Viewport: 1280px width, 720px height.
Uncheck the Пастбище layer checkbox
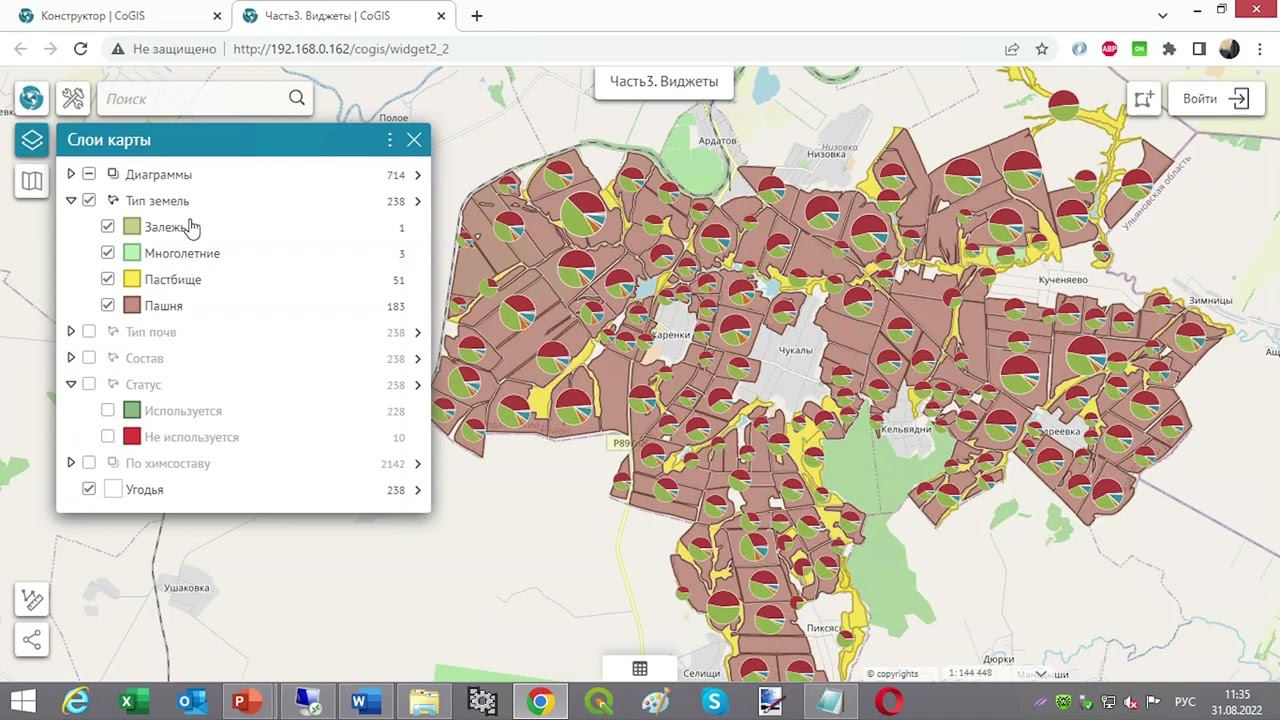coord(108,279)
